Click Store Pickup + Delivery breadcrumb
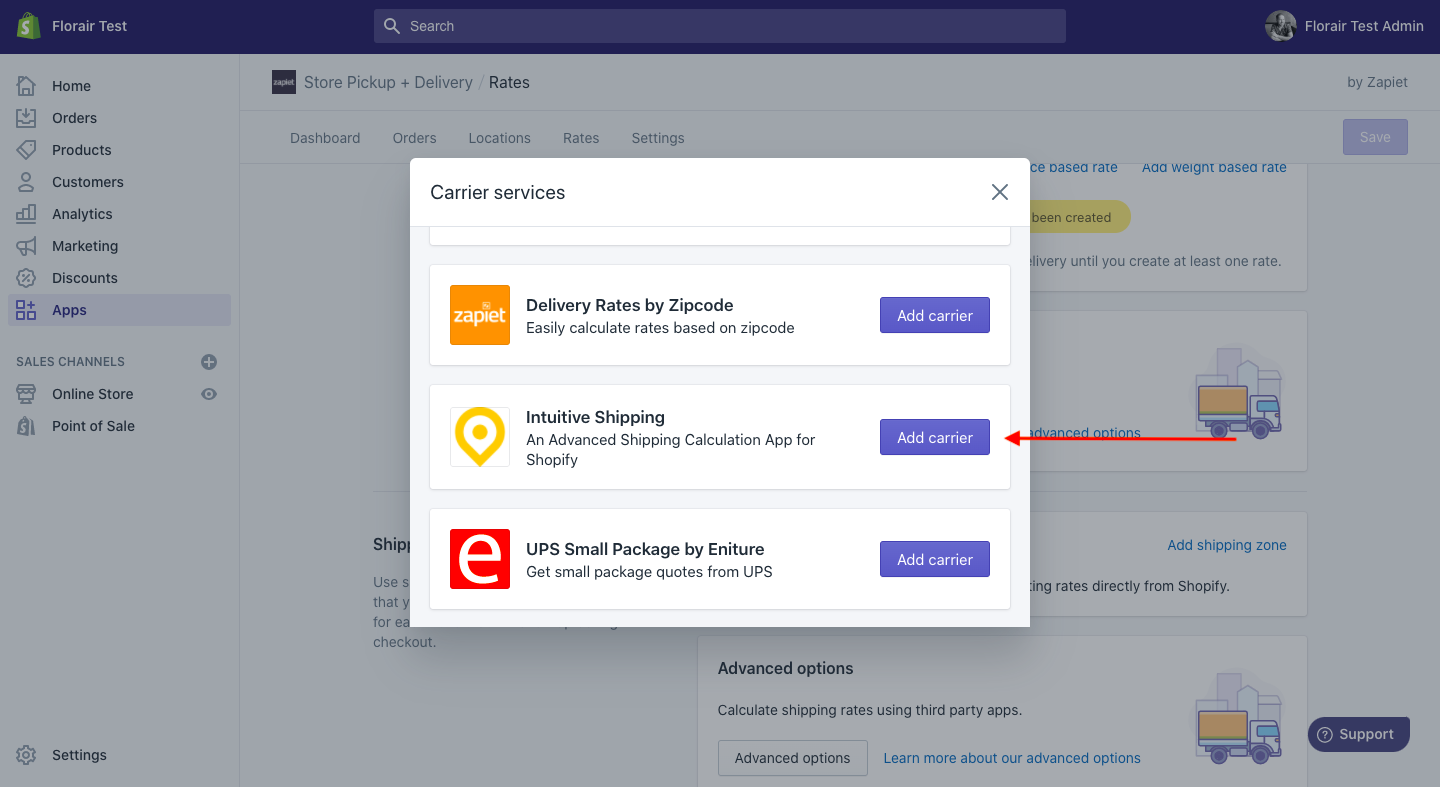 (x=388, y=82)
